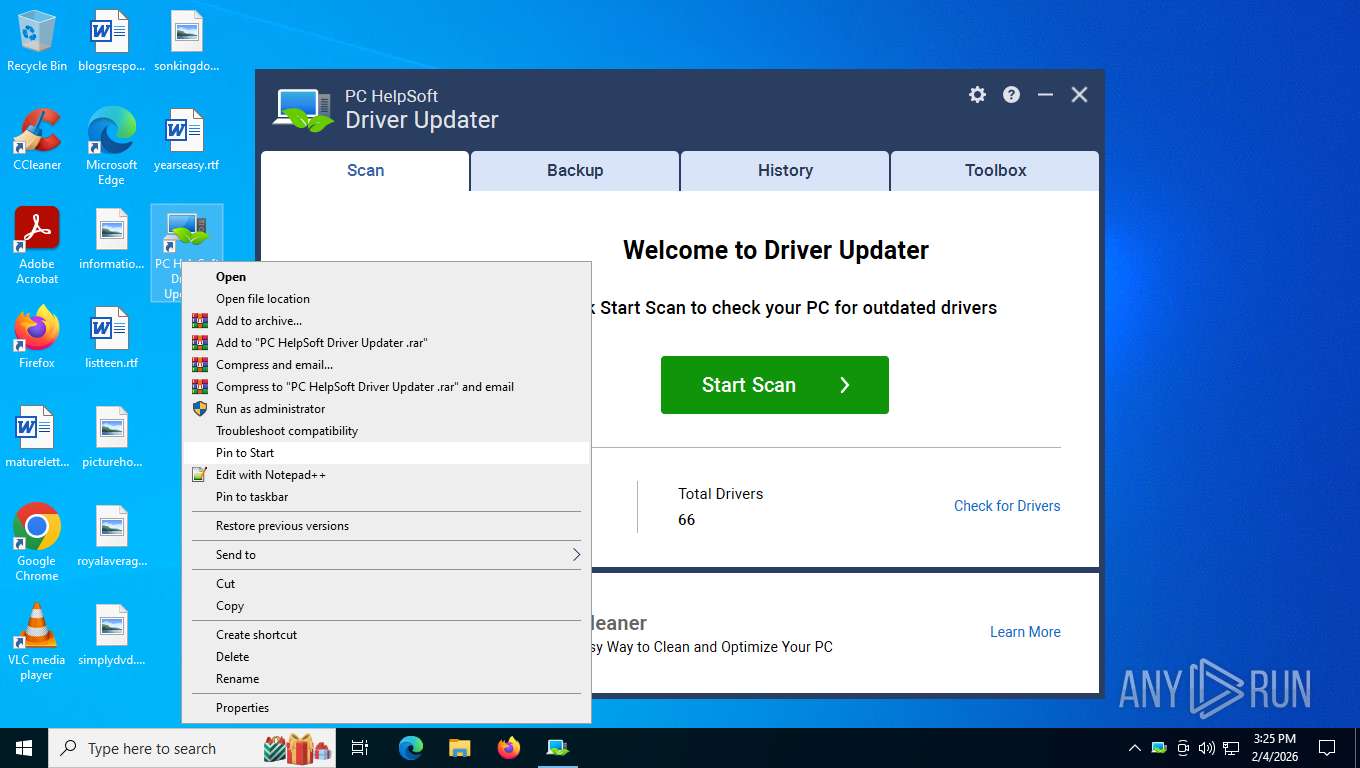Choose Restore previous versions
The height and width of the screenshot is (768, 1360).
click(386, 526)
